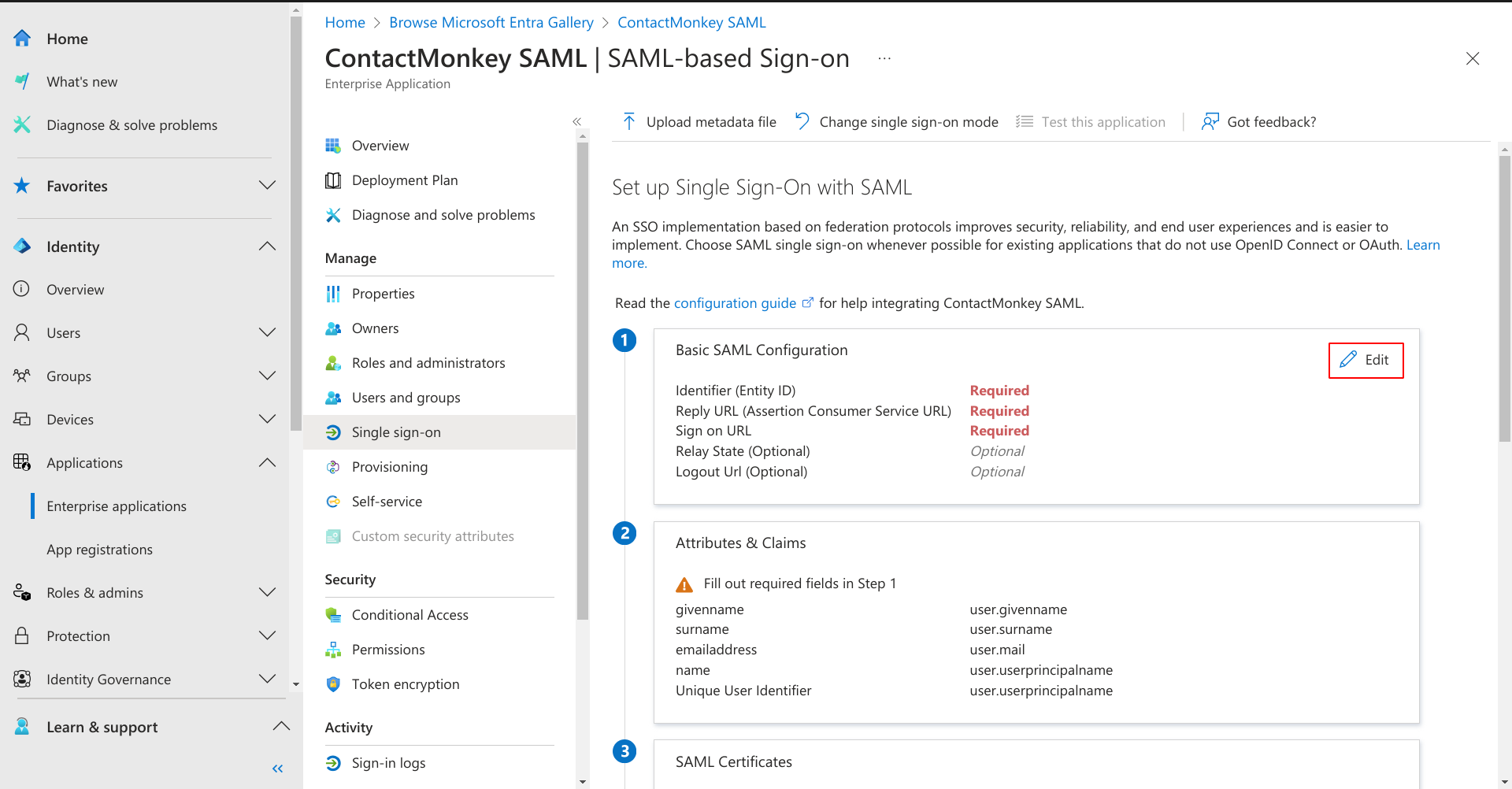Click 'Unique User Identifier' claim name
Viewport: 1512px width, 789px height.
(743, 691)
